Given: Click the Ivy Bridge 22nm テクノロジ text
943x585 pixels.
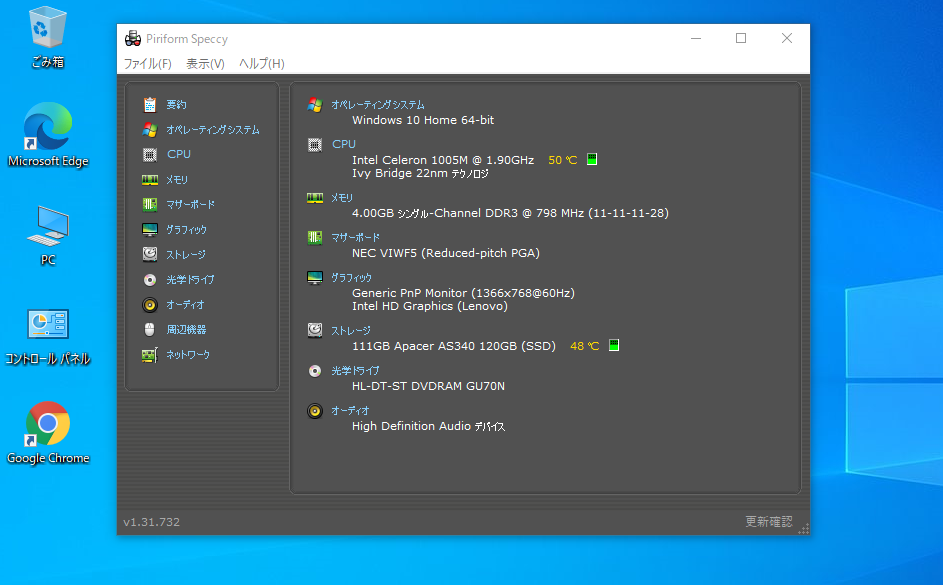Looking at the screenshot, I should (420, 173).
